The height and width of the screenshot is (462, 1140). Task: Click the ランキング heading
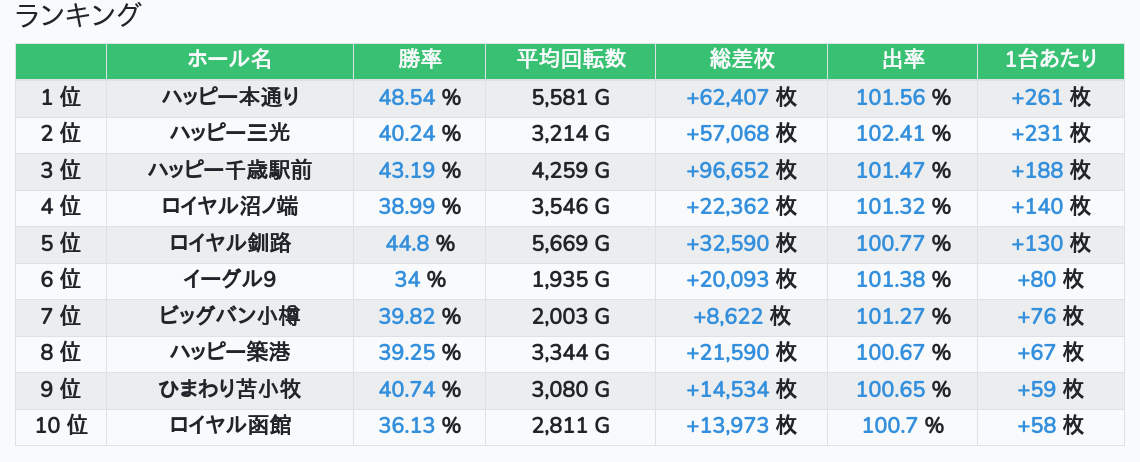click(x=79, y=16)
